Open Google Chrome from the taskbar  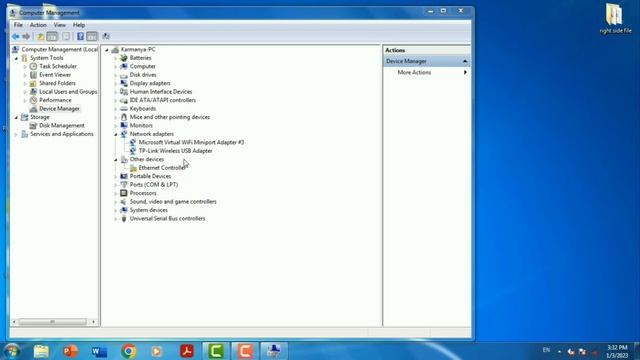pos(129,351)
